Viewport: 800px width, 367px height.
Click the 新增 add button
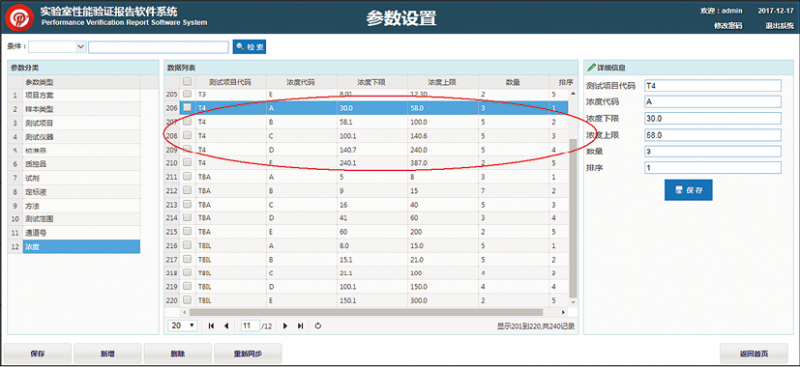click(x=108, y=353)
